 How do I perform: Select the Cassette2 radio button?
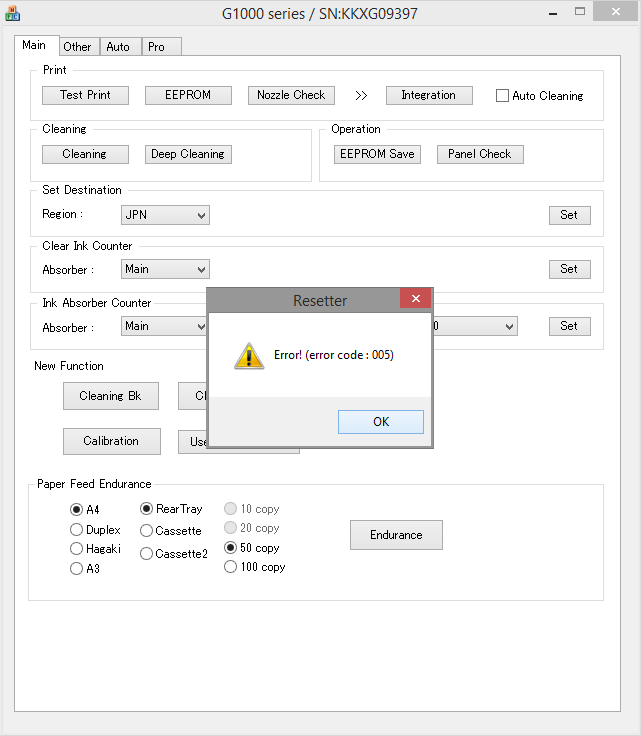[x=146, y=554]
